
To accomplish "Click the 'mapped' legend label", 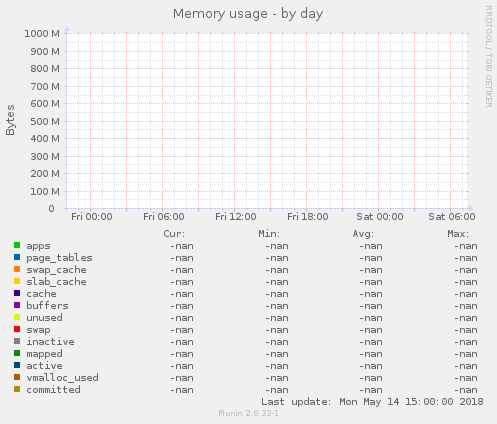I will tap(44, 354).
